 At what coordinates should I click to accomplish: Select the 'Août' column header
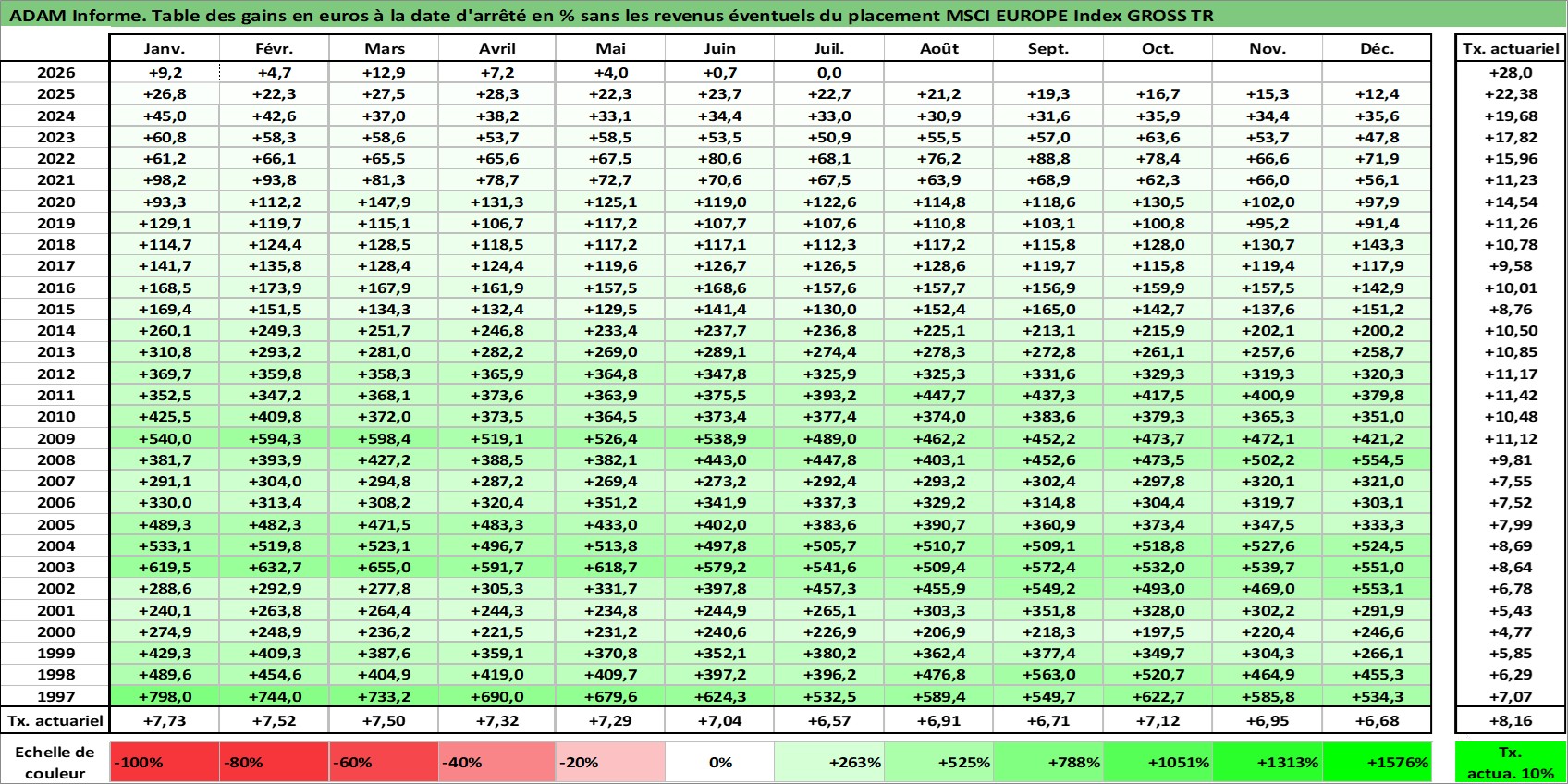pos(938,48)
